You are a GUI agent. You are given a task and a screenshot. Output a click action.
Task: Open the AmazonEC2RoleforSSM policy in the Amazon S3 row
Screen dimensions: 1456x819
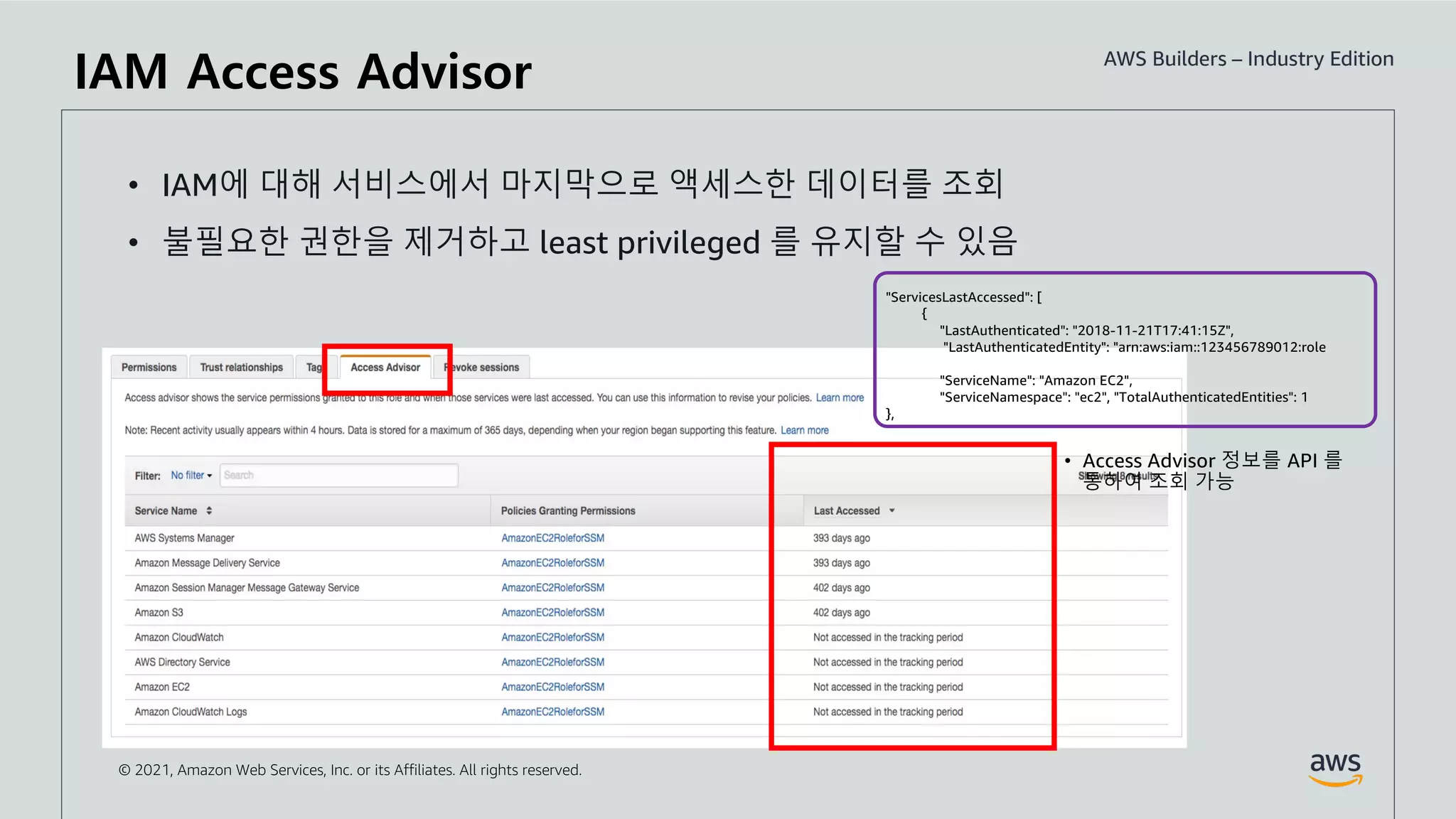553,613
